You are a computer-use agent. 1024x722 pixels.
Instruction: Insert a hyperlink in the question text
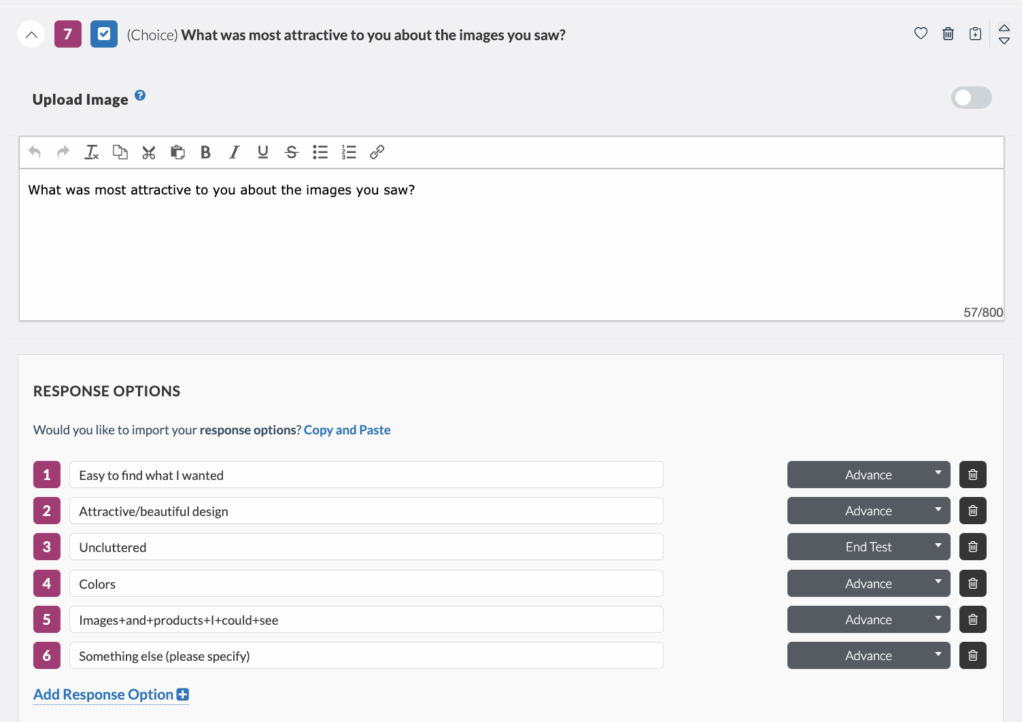pyautogui.click(x=377, y=152)
